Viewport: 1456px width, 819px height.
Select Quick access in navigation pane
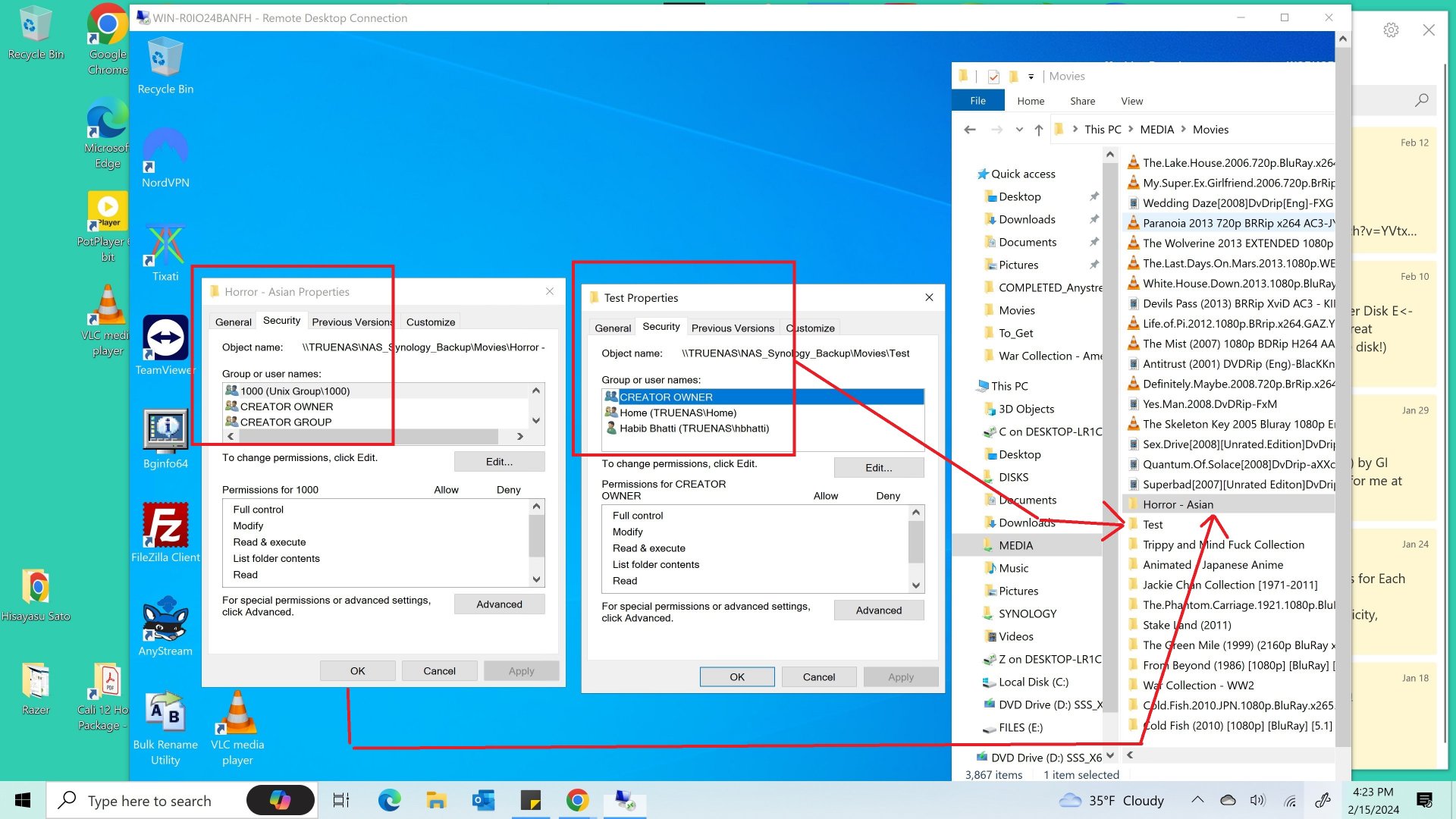(x=1023, y=174)
